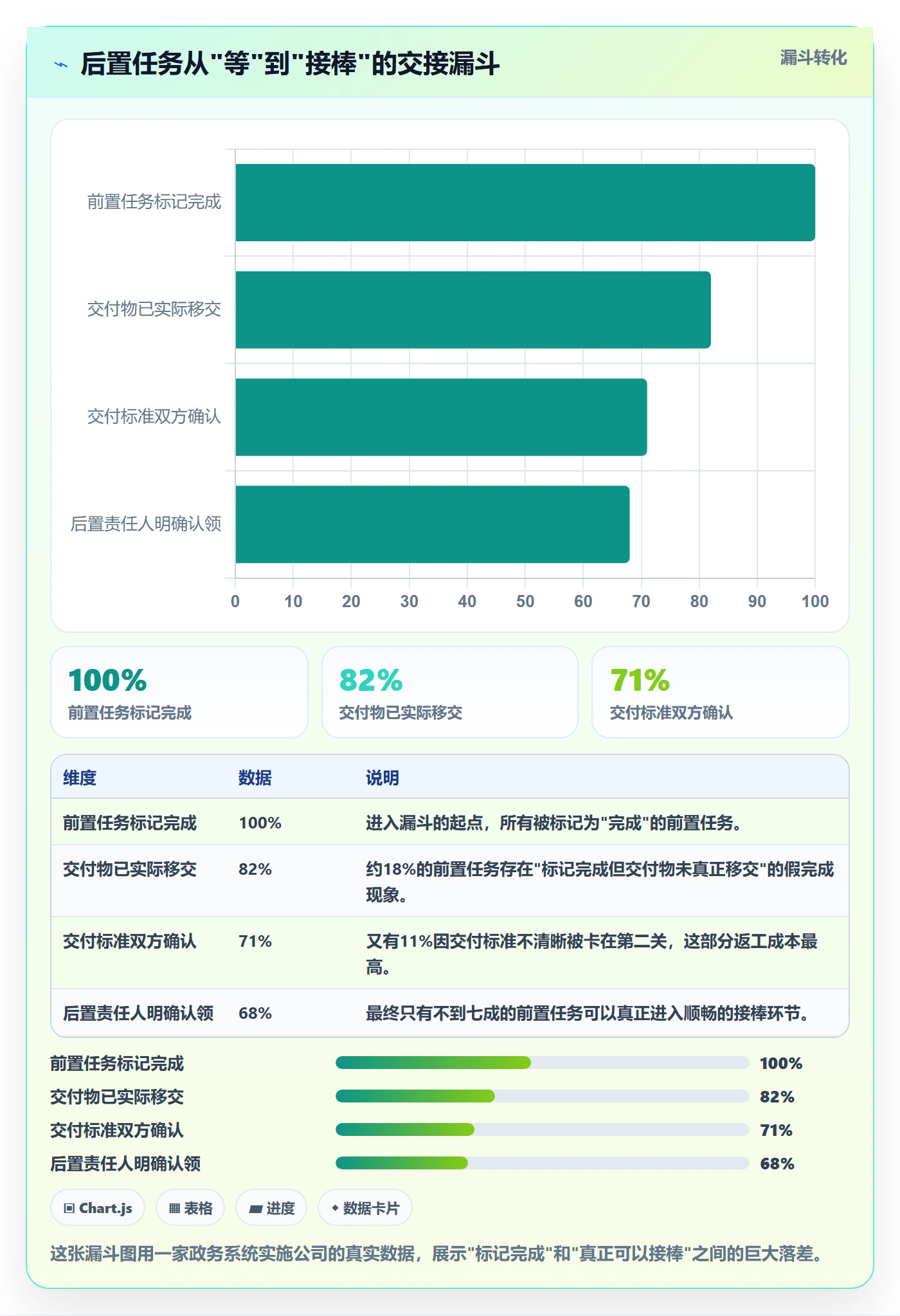Open the 82% stat card

click(x=450, y=692)
